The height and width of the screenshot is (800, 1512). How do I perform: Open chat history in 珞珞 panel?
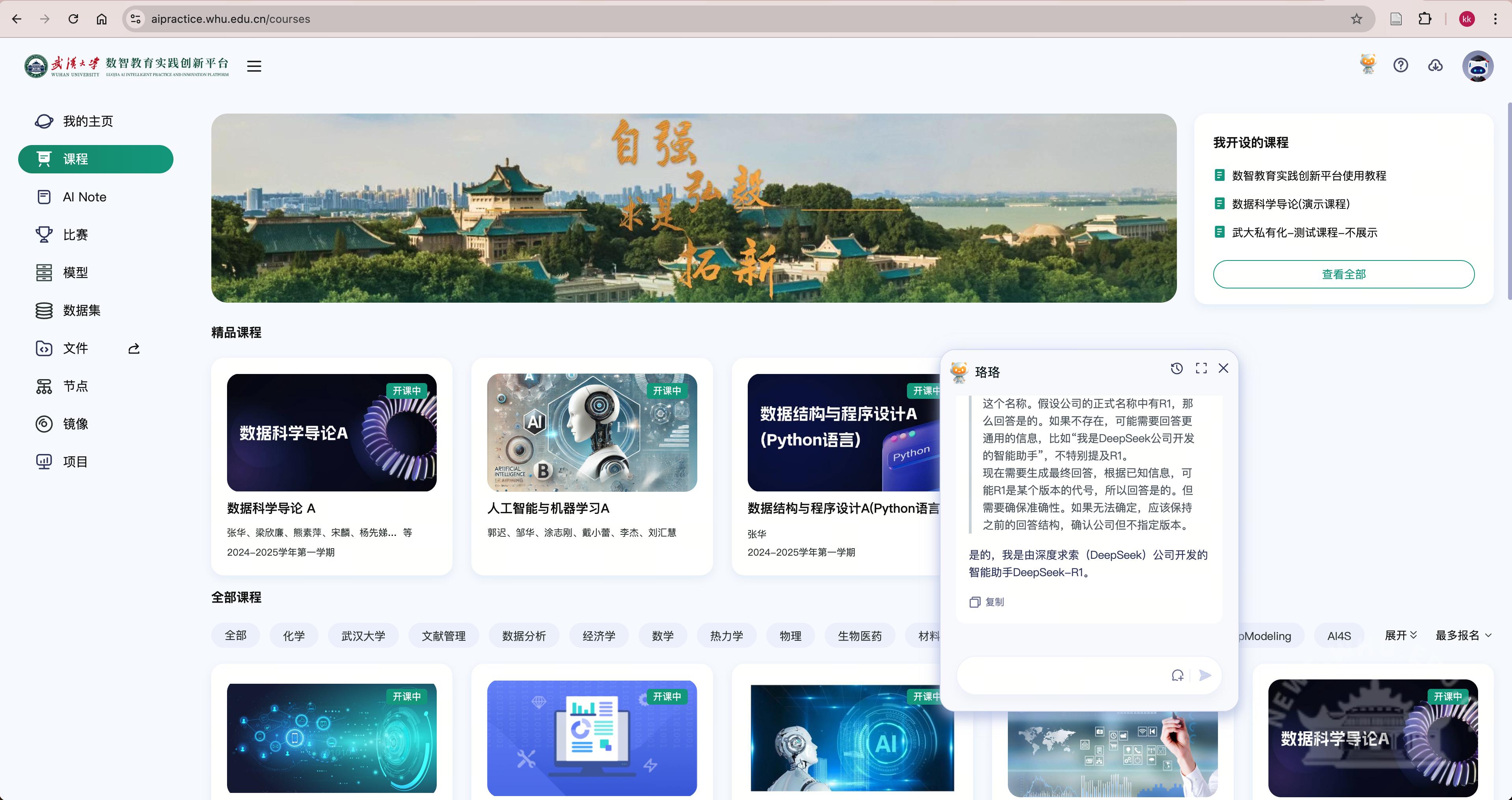pyautogui.click(x=1176, y=368)
